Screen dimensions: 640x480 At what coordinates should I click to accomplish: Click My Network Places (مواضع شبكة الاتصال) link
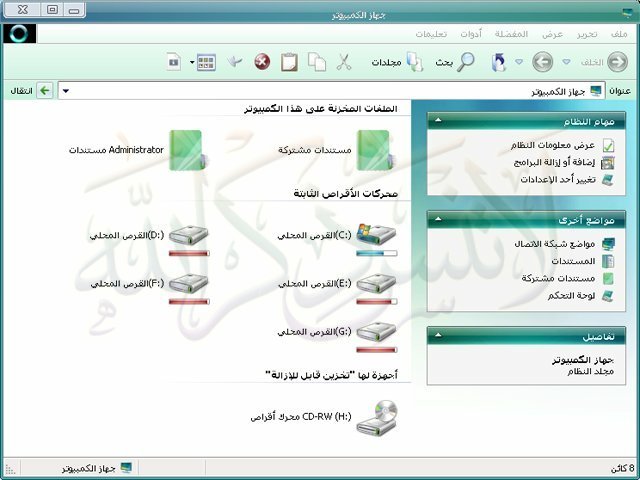coord(555,244)
